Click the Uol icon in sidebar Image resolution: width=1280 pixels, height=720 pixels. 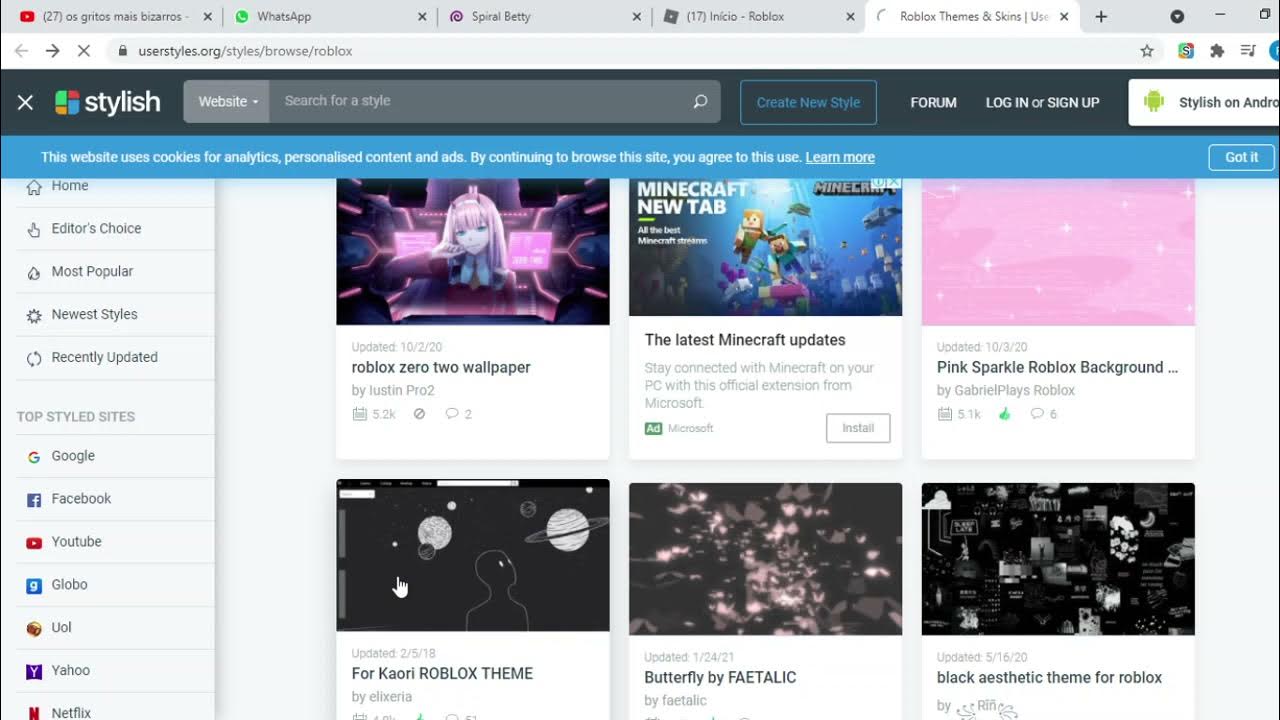pyautogui.click(x=34, y=629)
